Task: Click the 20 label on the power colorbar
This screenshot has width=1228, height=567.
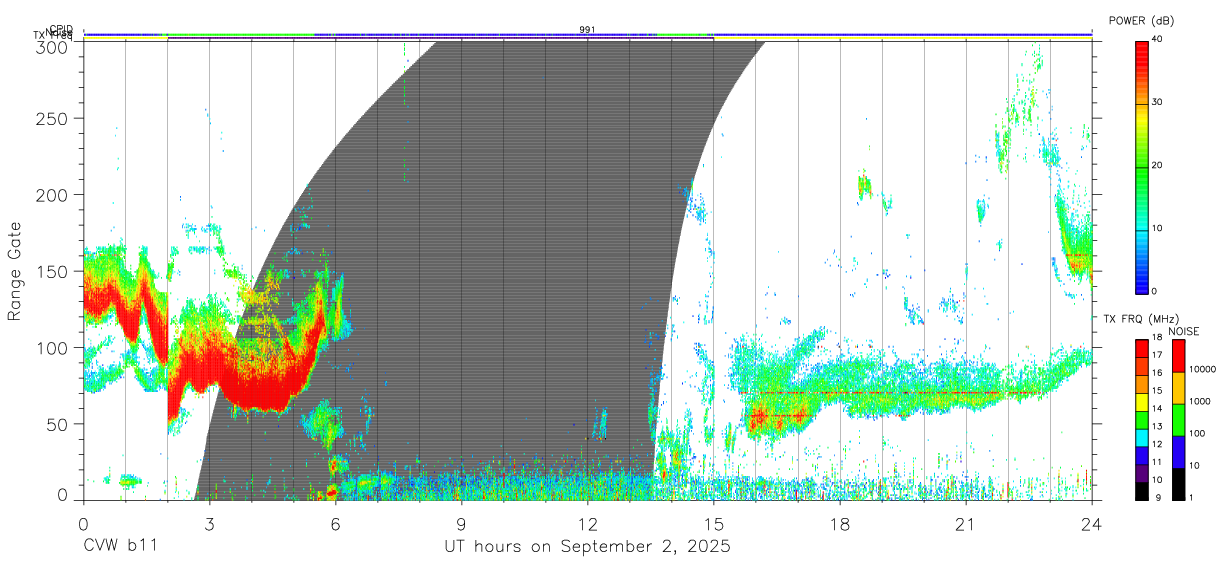Action: pyautogui.click(x=1157, y=165)
